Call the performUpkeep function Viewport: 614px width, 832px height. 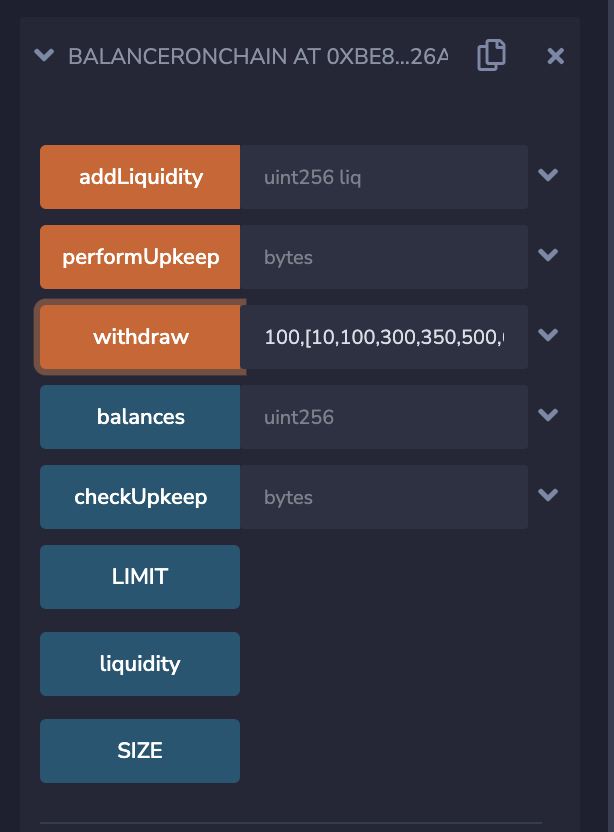[139, 256]
